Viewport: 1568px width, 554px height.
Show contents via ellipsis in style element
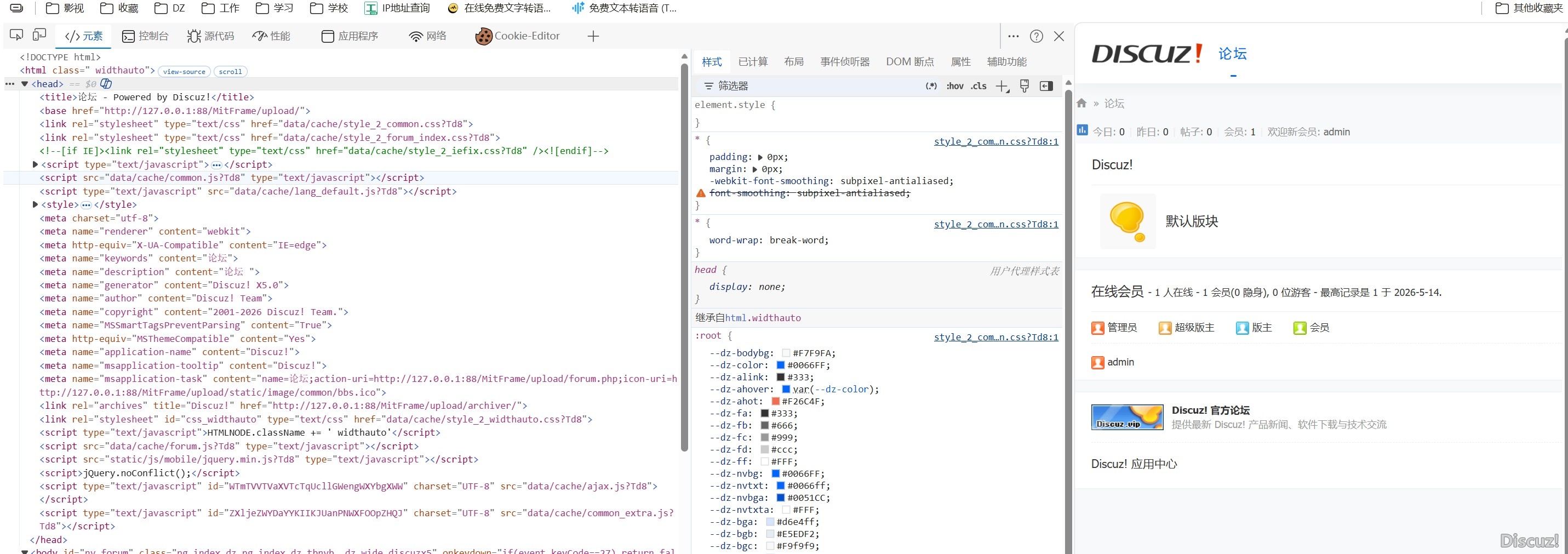[x=87, y=205]
